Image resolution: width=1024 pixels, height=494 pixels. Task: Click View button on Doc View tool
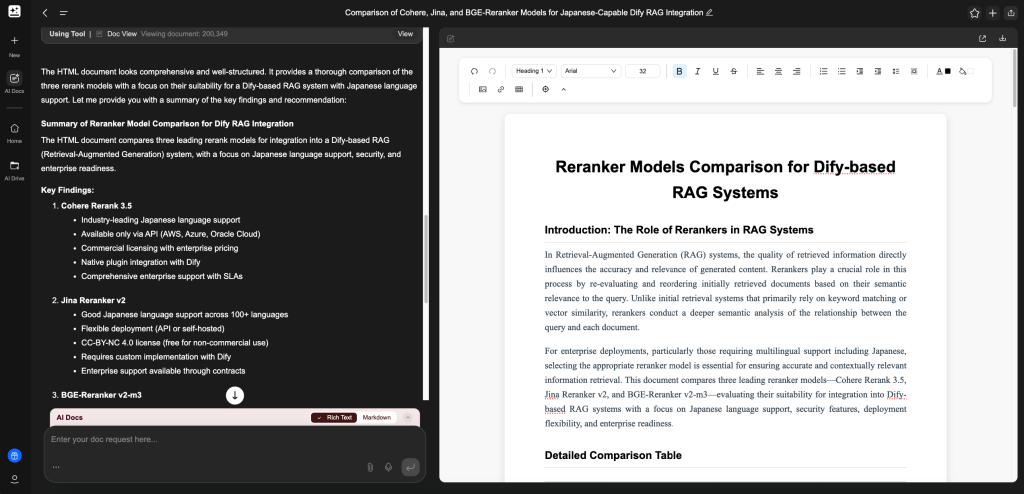tap(406, 34)
